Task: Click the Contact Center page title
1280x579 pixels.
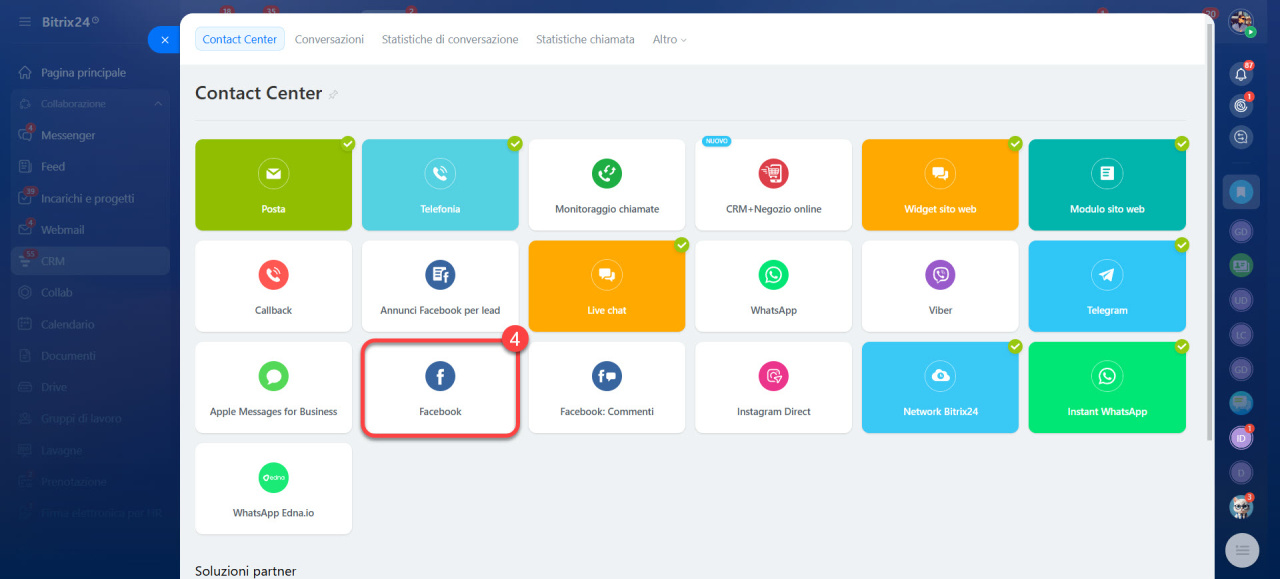Action: tap(258, 93)
